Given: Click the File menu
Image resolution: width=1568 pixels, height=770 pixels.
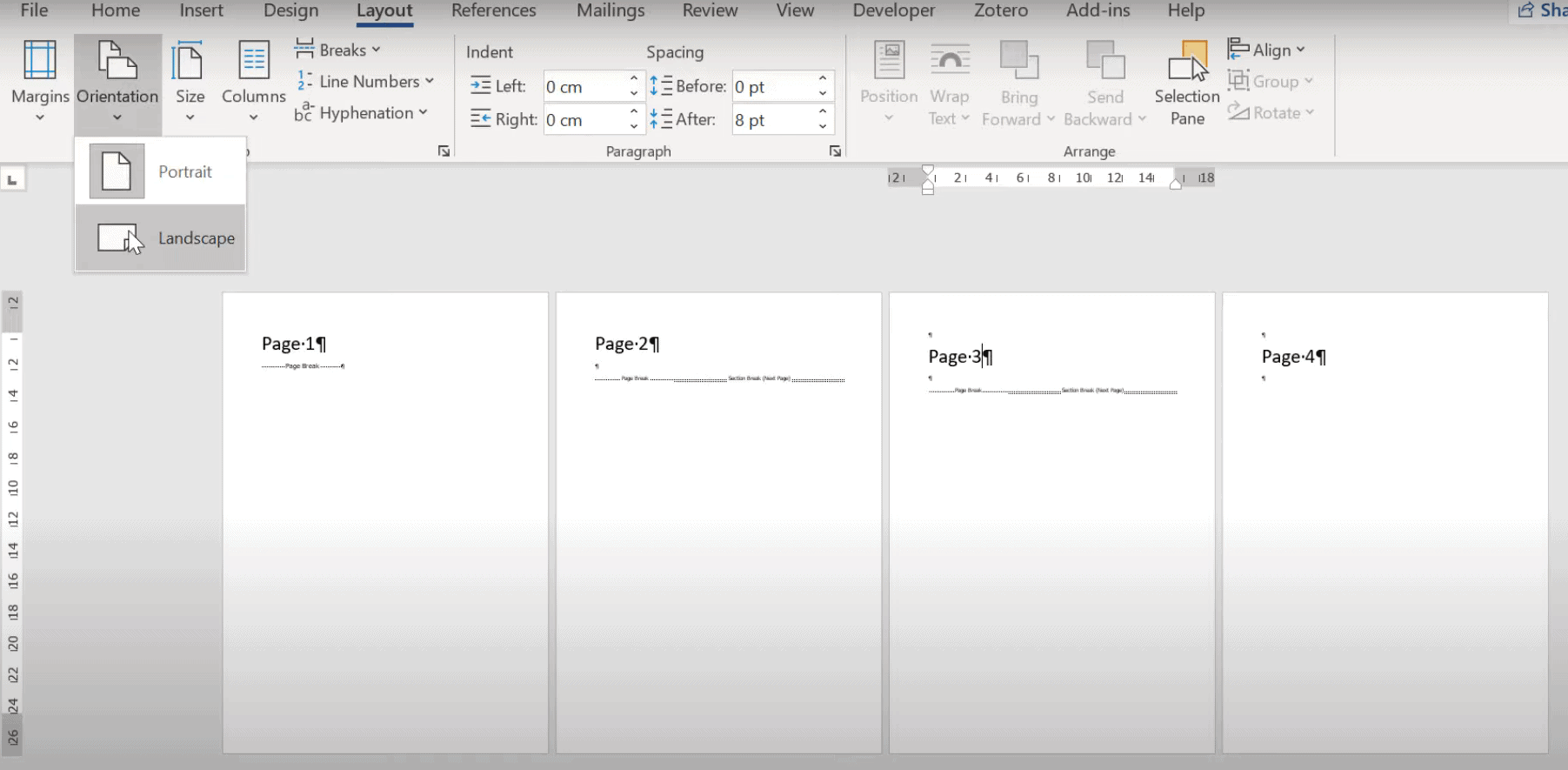Looking at the screenshot, I should click(34, 11).
